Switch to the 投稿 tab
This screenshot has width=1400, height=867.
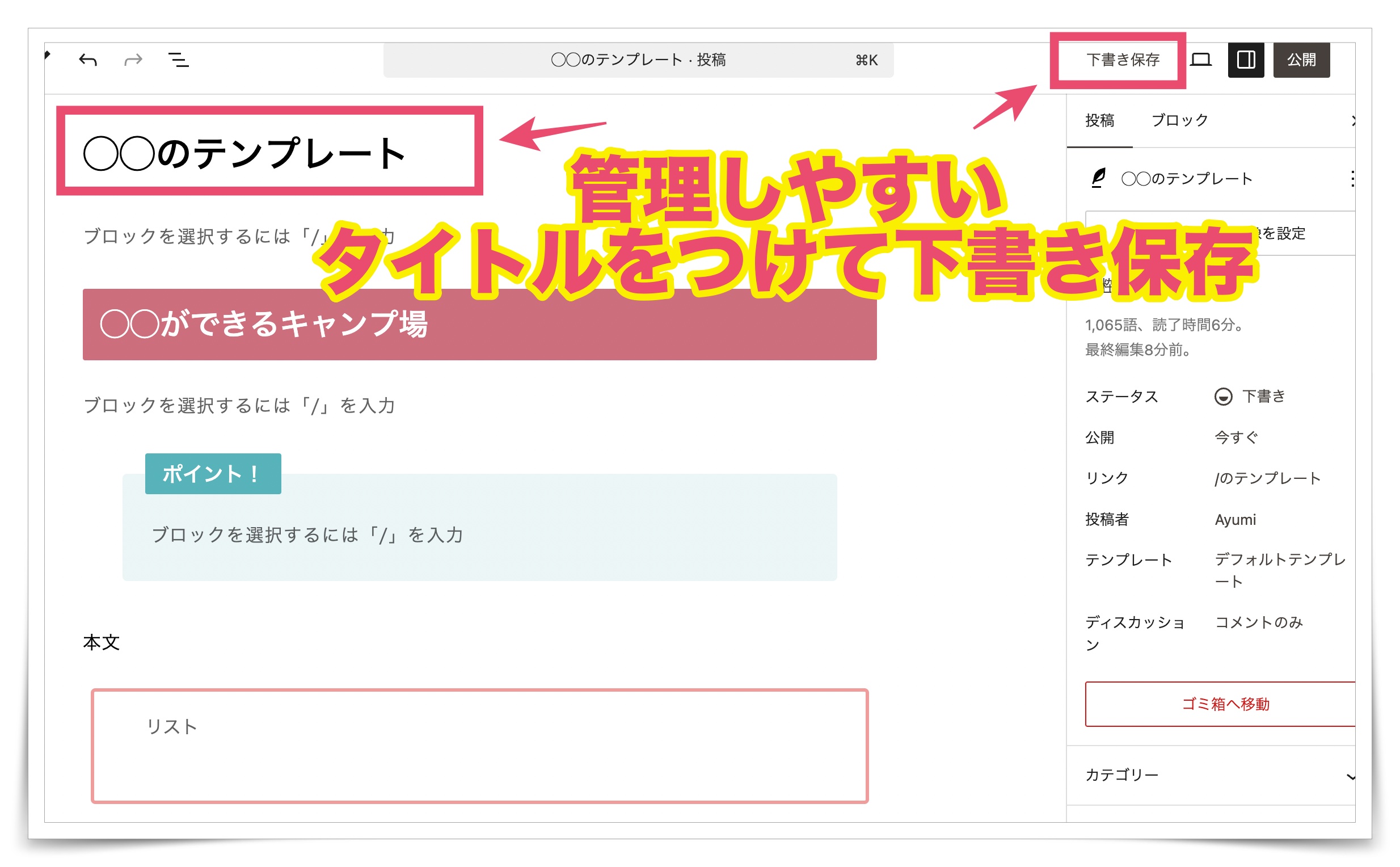[x=1099, y=120]
